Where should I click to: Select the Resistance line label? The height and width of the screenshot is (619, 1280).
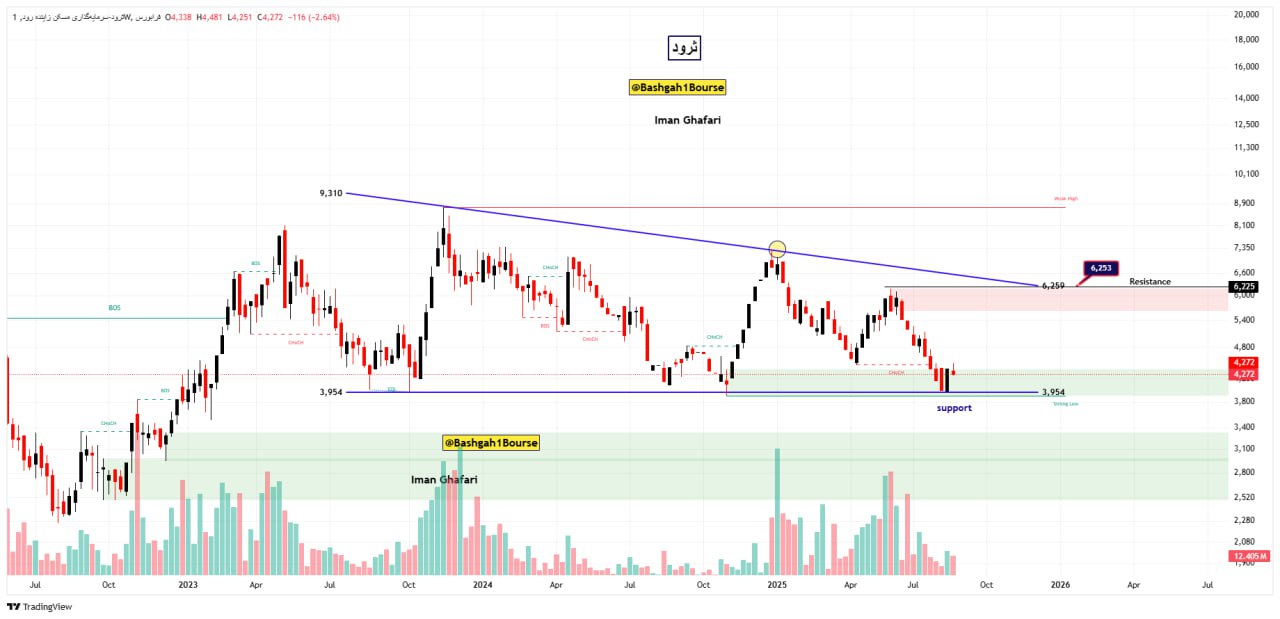[x=1150, y=282]
